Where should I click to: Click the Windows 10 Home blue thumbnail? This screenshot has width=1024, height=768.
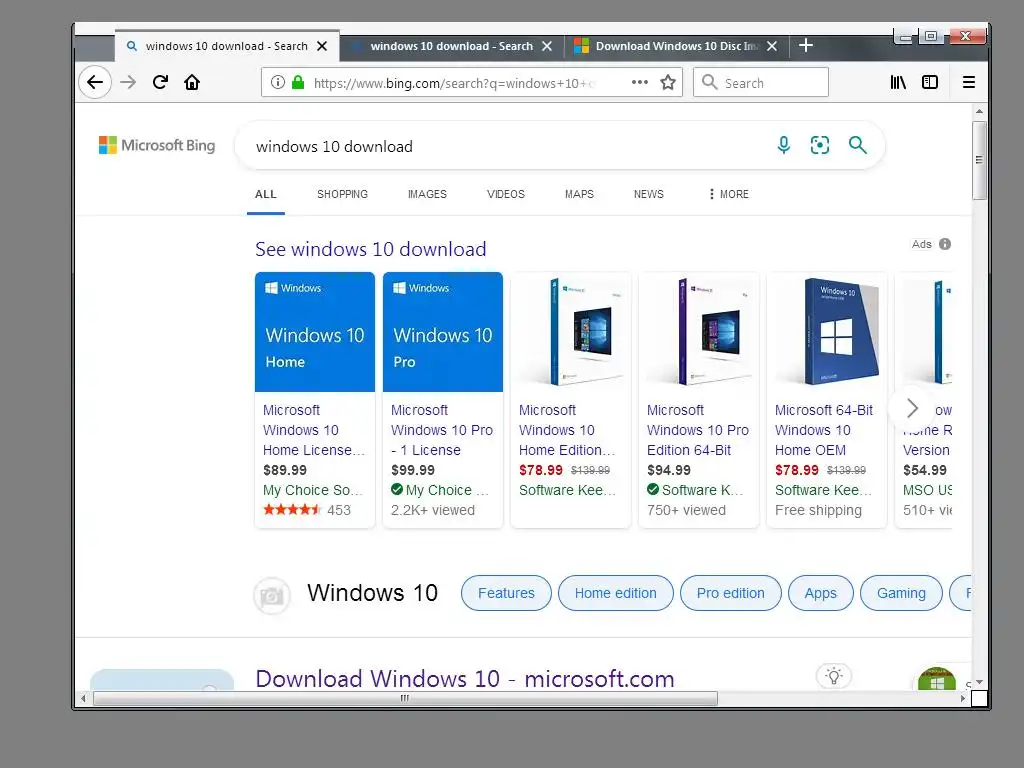(315, 332)
